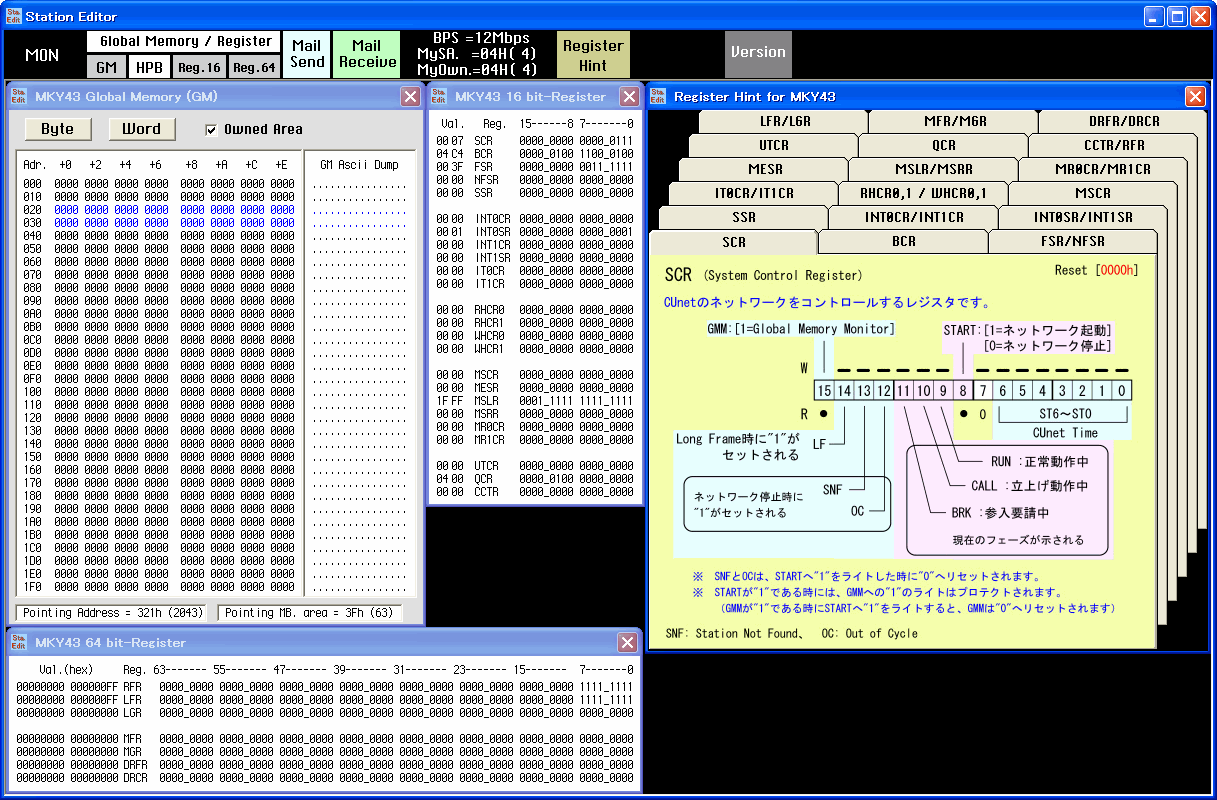
Task: Open the Mail Receive panel
Action: point(366,54)
